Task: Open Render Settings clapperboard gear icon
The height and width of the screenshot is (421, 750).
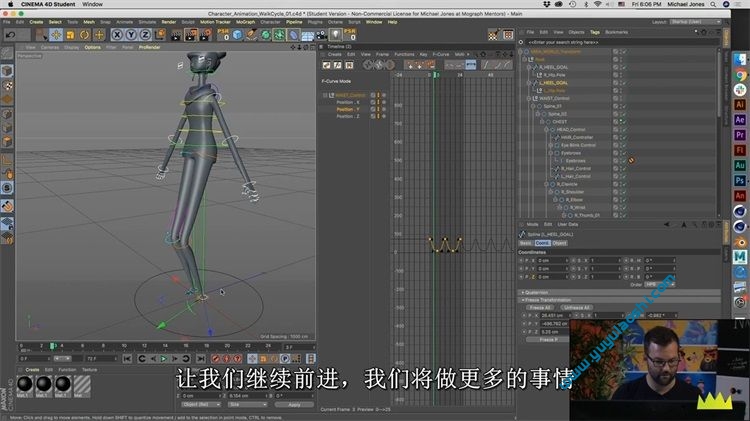Action: (x=206, y=35)
